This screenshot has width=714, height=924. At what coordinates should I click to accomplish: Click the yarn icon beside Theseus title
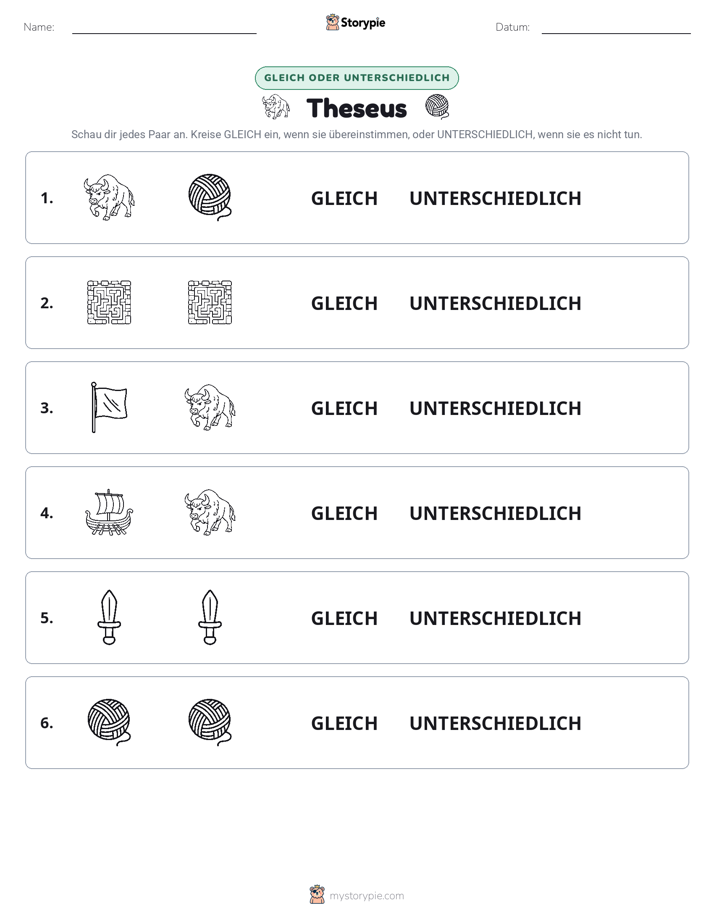(x=437, y=107)
